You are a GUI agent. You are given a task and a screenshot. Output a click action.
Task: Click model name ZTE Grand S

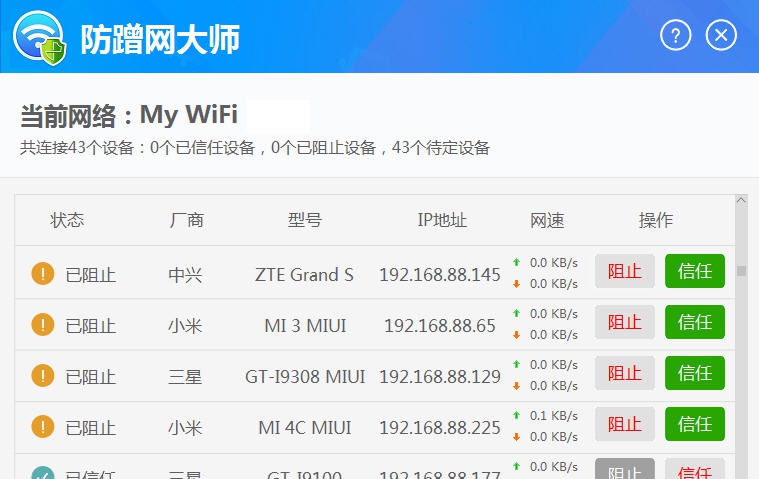(x=304, y=275)
